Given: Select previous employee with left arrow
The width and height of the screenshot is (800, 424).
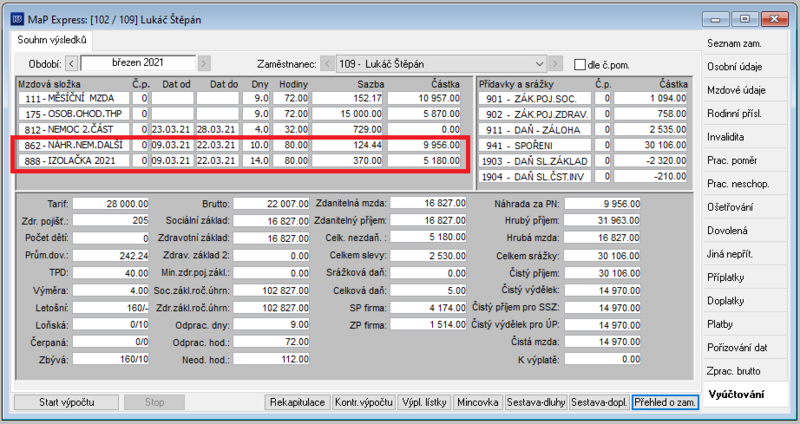Looking at the screenshot, I should [328, 64].
